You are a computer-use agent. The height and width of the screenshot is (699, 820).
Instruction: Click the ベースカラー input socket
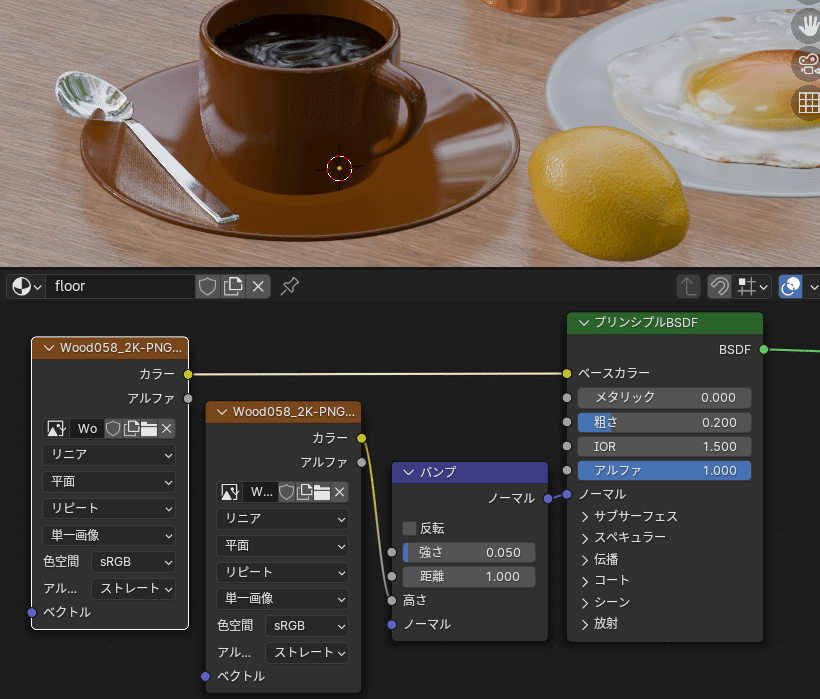pos(567,373)
